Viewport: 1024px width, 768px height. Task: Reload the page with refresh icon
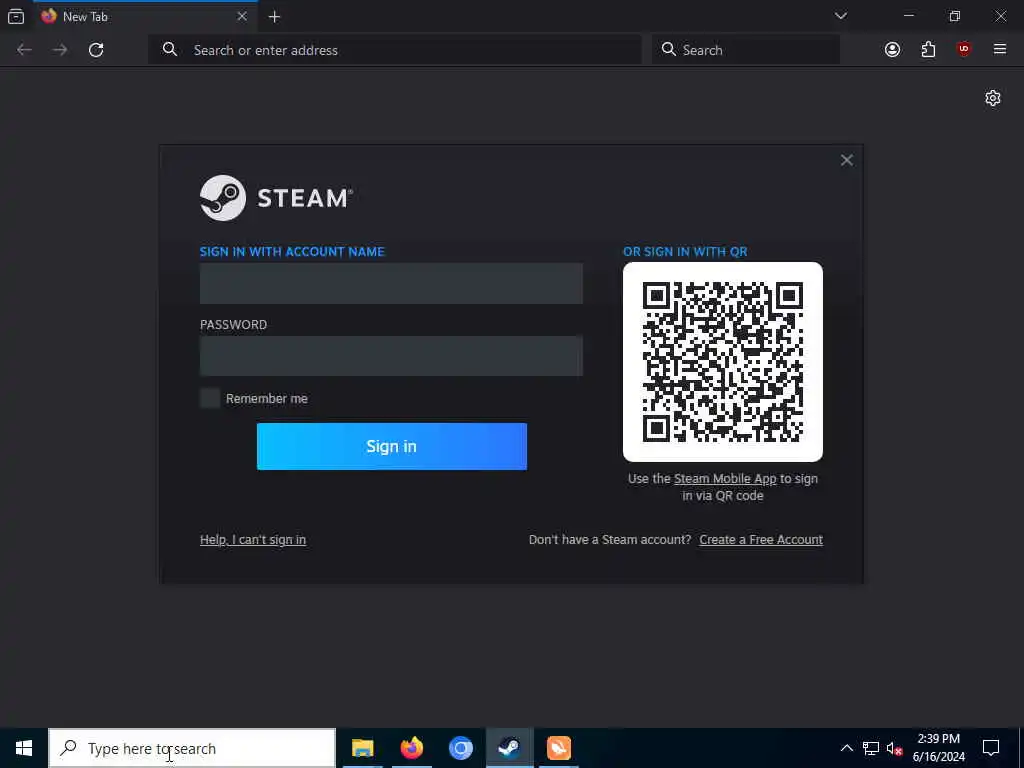96,50
